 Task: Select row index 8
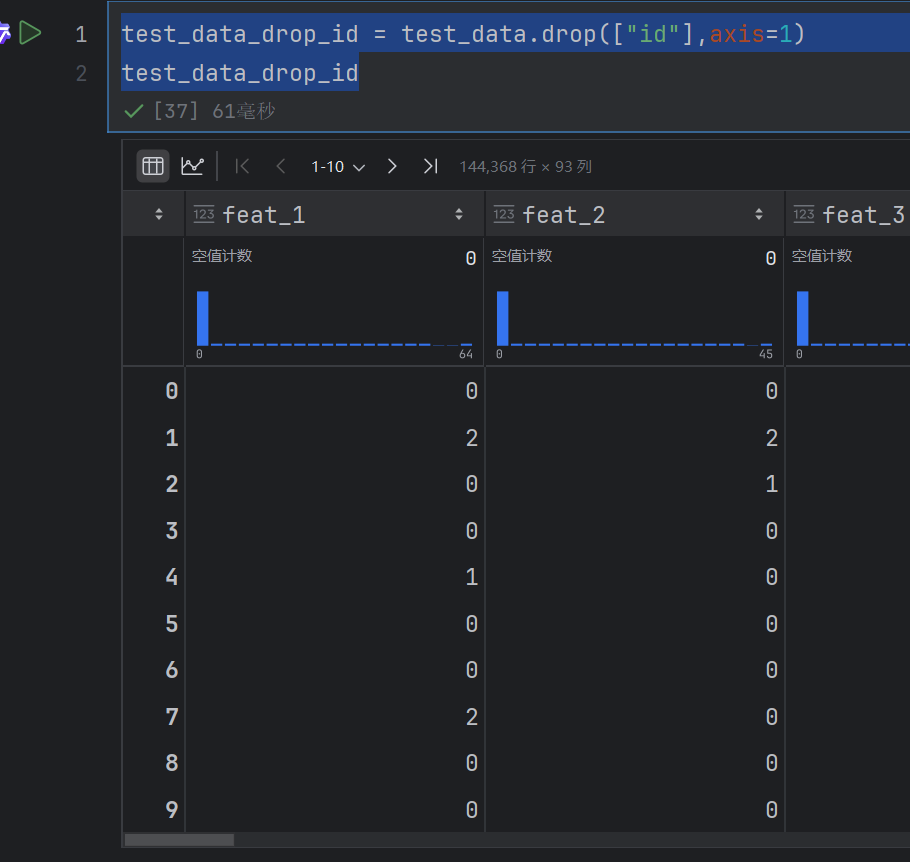click(x=171, y=763)
